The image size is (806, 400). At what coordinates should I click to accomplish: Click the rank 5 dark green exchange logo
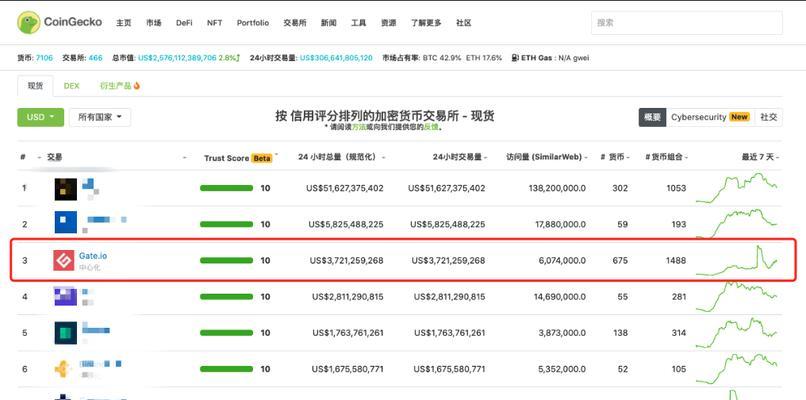click(x=66, y=333)
